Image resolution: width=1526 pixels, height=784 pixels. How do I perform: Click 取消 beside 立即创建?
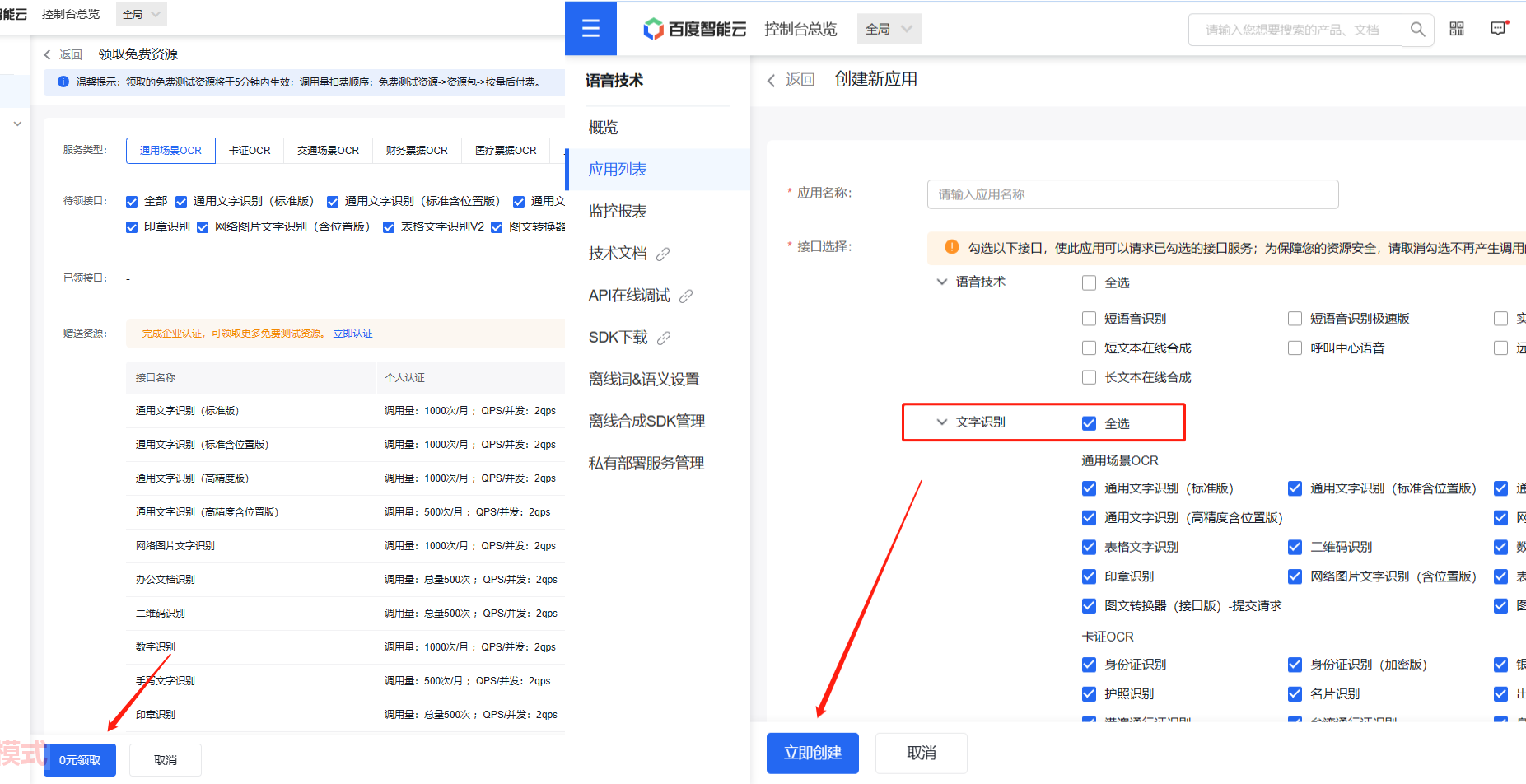click(922, 753)
